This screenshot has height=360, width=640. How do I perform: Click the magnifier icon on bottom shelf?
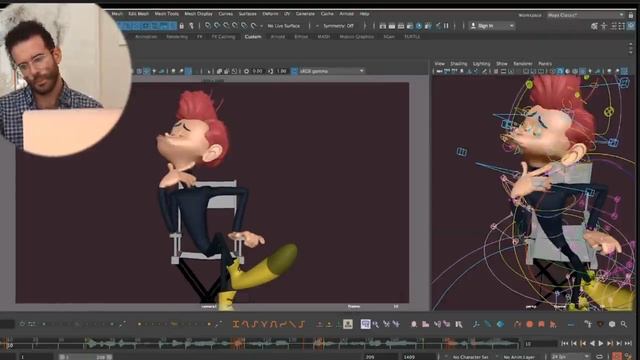(624, 324)
